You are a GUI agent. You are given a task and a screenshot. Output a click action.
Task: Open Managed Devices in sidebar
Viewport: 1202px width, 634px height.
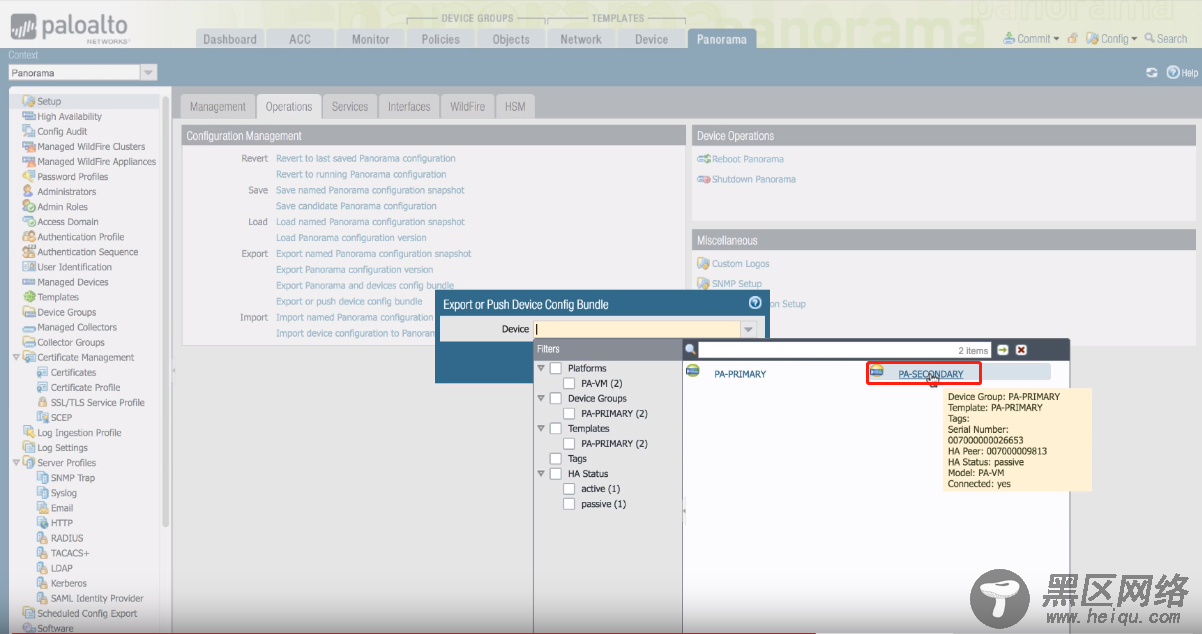(72, 282)
